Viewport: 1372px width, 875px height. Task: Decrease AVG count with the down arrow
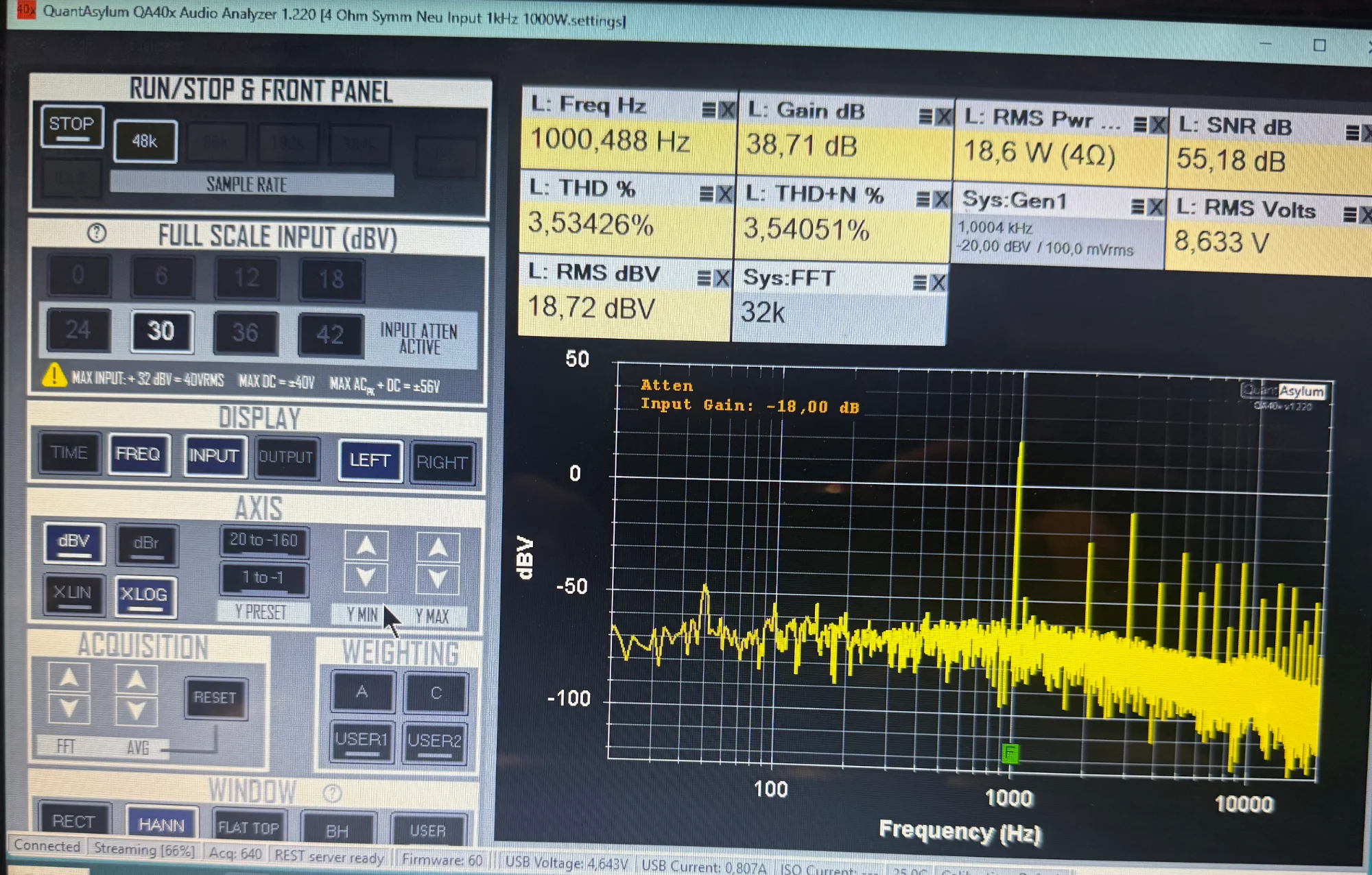(137, 710)
